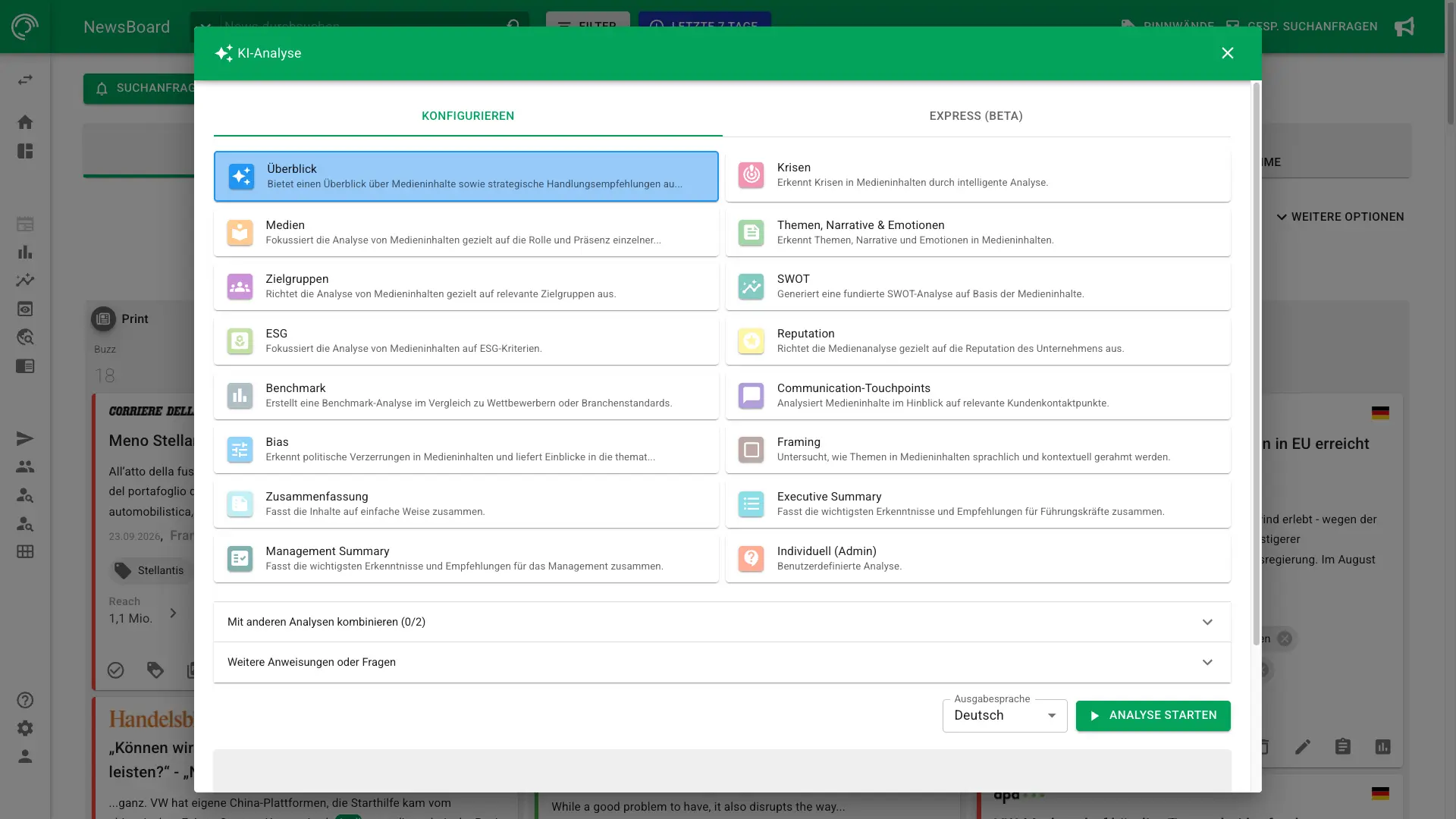1456x819 pixels.
Task: Choose the Medien analysis icon
Action: tap(240, 233)
